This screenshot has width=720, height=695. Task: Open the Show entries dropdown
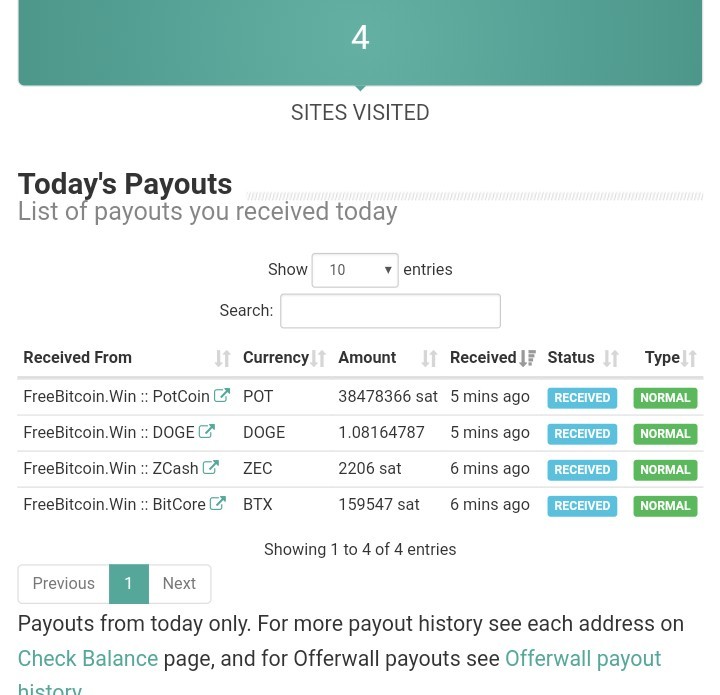(x=355, y=270)
